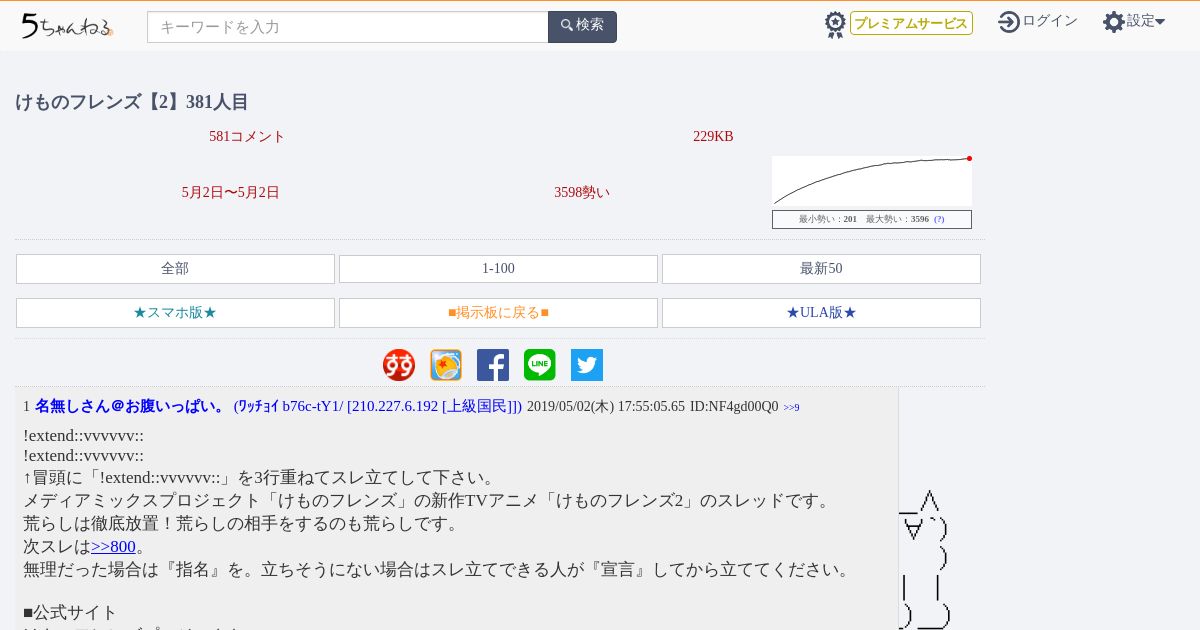The width and height of the screenshot is (1200, 630).
Task: Return to board via ■掲示板に戻る■
Action: point(498,313)
